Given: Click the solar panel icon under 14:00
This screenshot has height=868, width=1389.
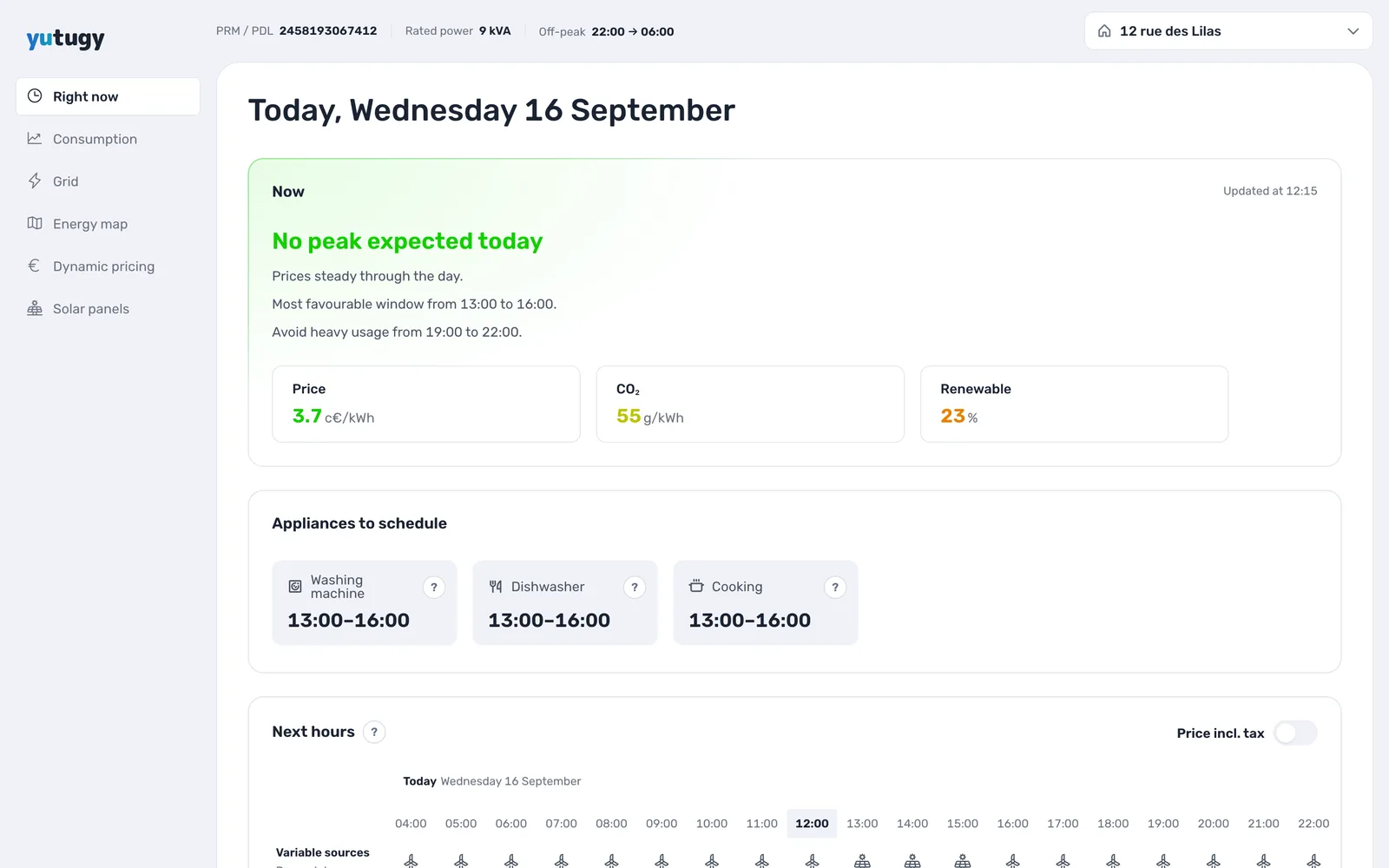Looking at the screenshot, I should pos(912,861).
